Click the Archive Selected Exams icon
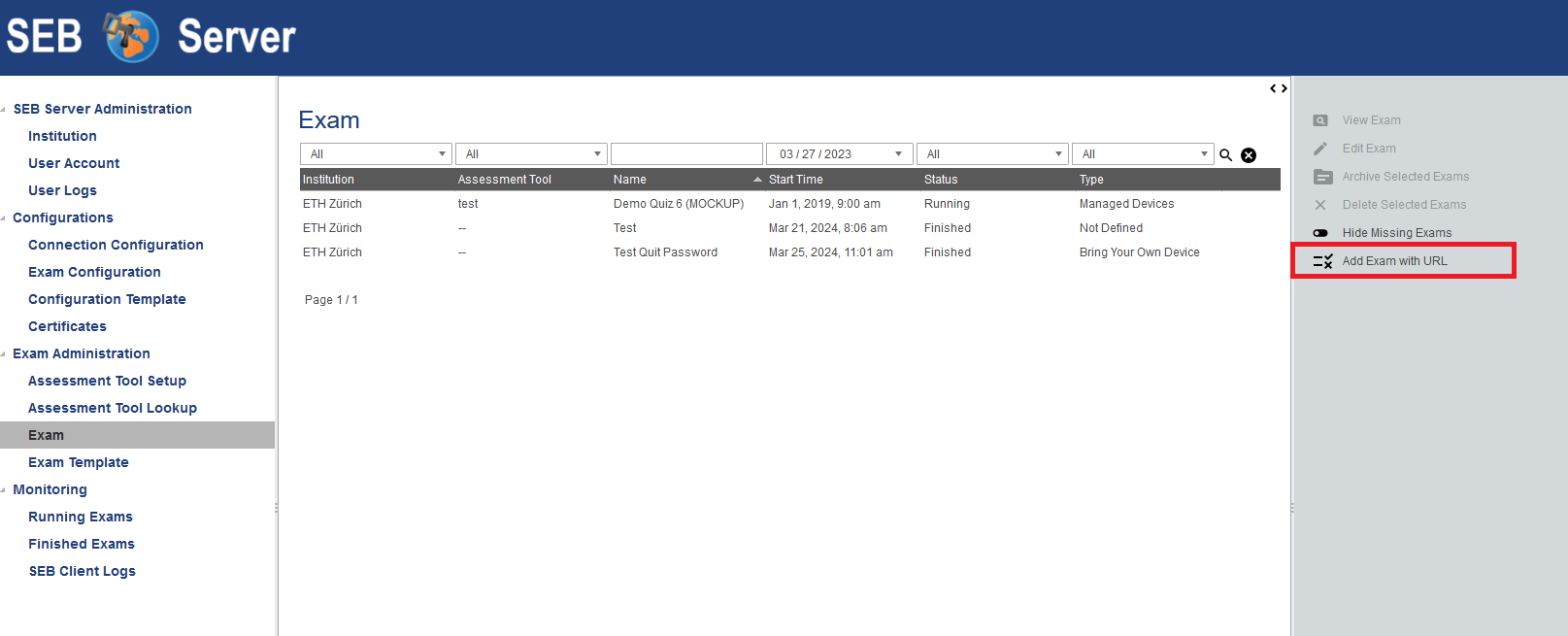Viewport: 1568px width, 636px height. point(1322,177)
